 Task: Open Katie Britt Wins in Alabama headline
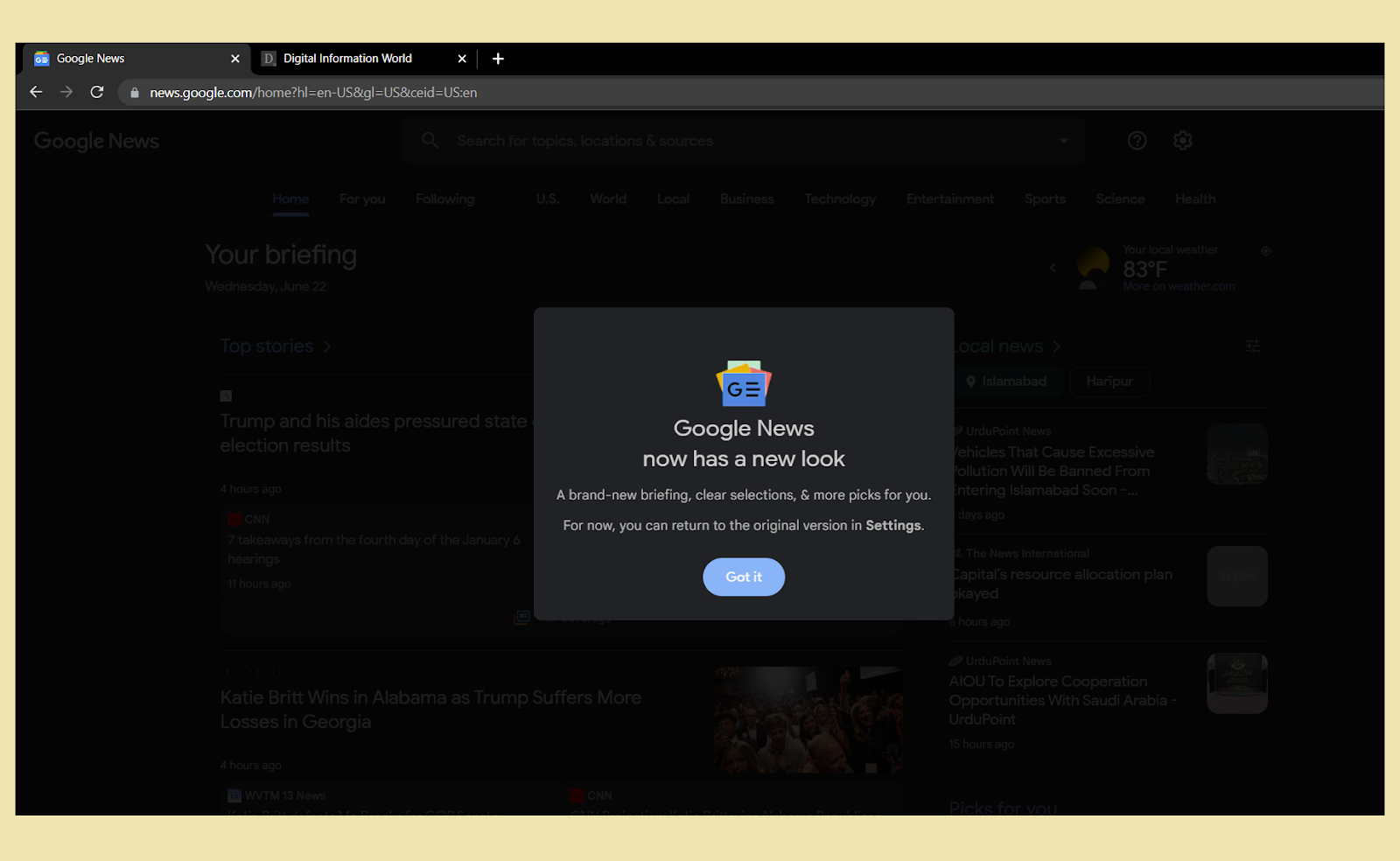(430, 710)
